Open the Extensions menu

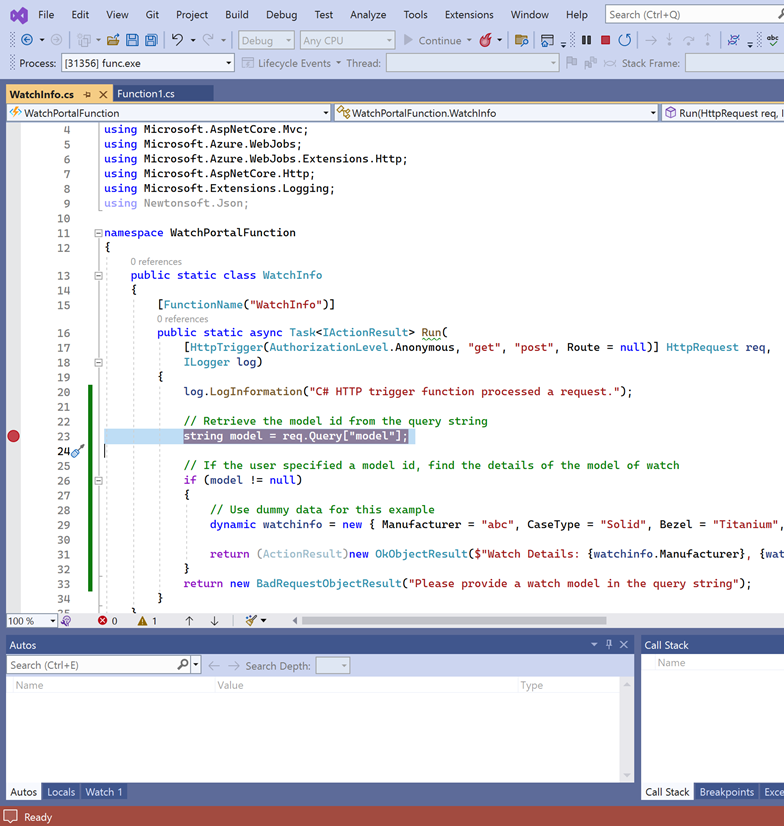(x=469, y=15)
